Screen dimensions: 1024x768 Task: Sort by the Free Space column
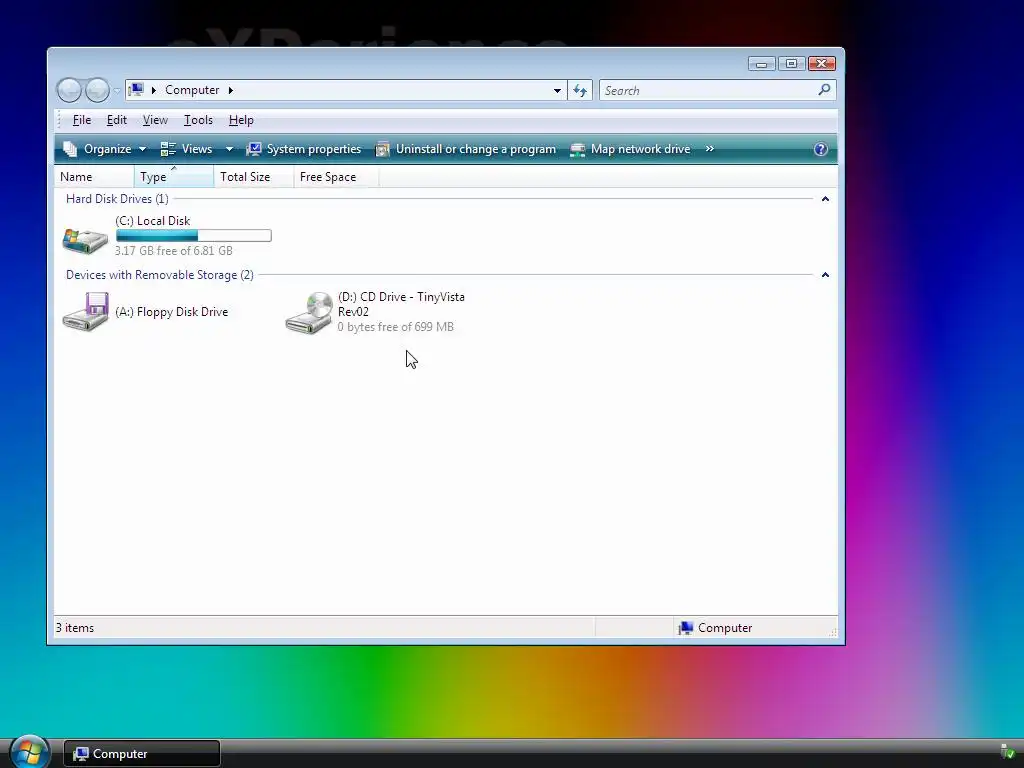[x=336, y=177]
